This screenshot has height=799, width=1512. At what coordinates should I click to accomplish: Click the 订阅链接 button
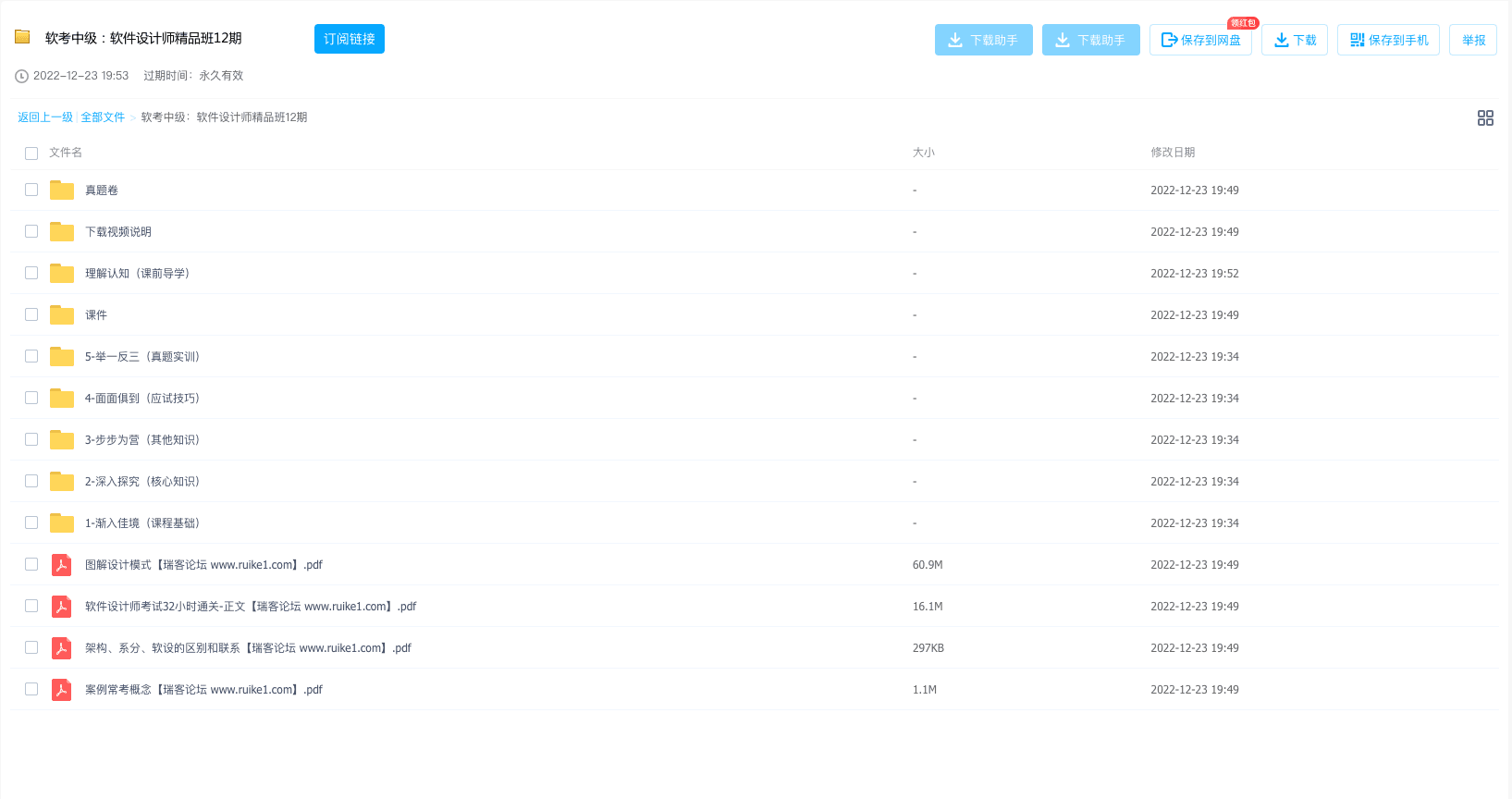click(350, 39)
